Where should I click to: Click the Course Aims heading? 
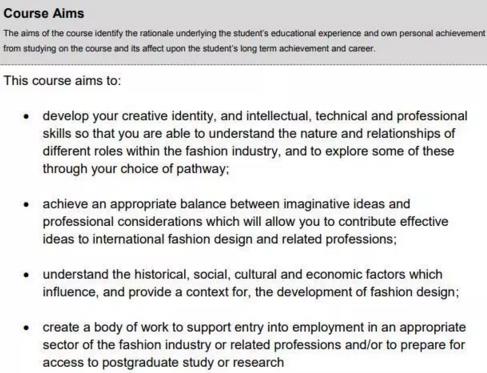(44, 14)
